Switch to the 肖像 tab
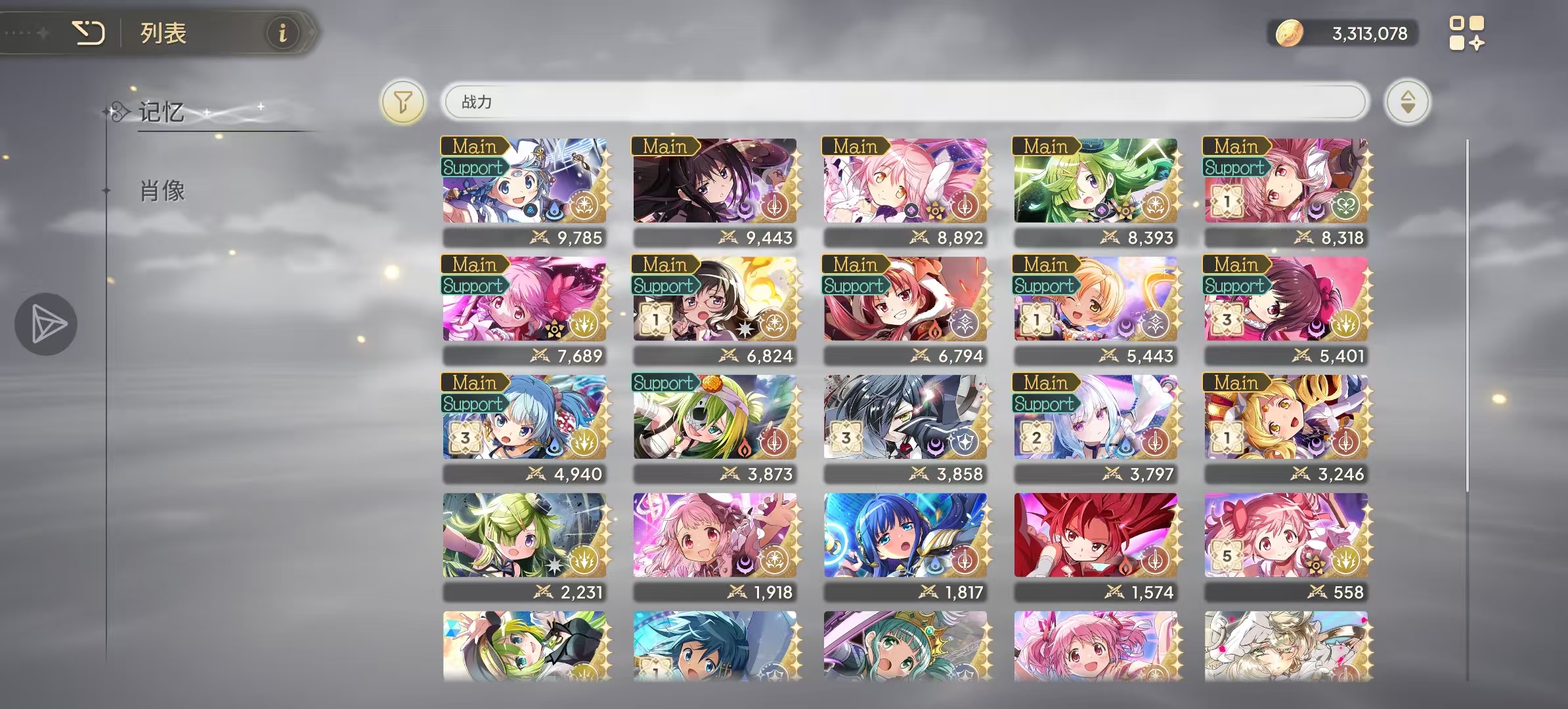This screenshot has width=1568, height=709. click(x=162, y=191)
